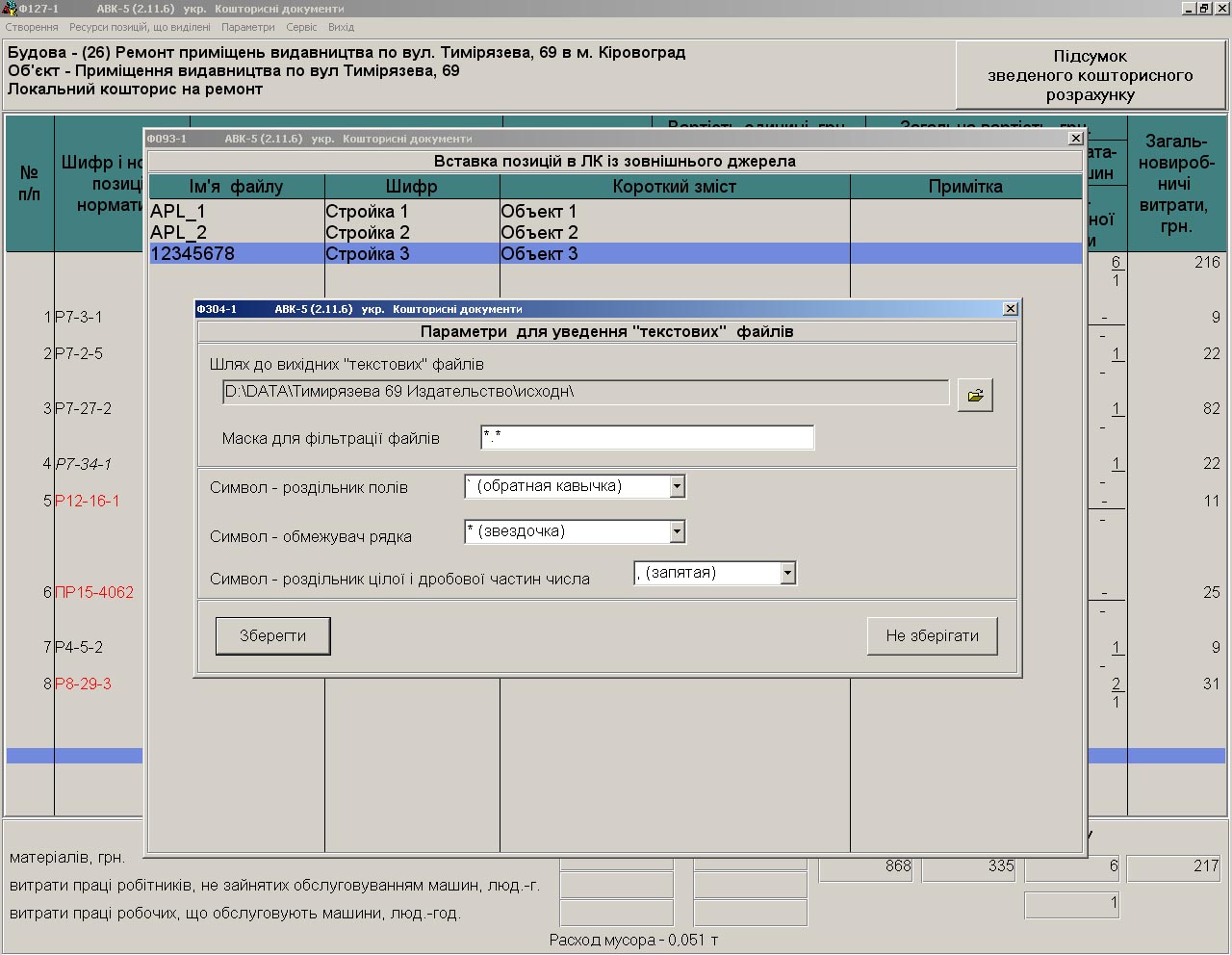The height and width of the screenshot is (955, 1232).
Task: Click the folder browse icon next to path
Action: (x=975, y=395)
